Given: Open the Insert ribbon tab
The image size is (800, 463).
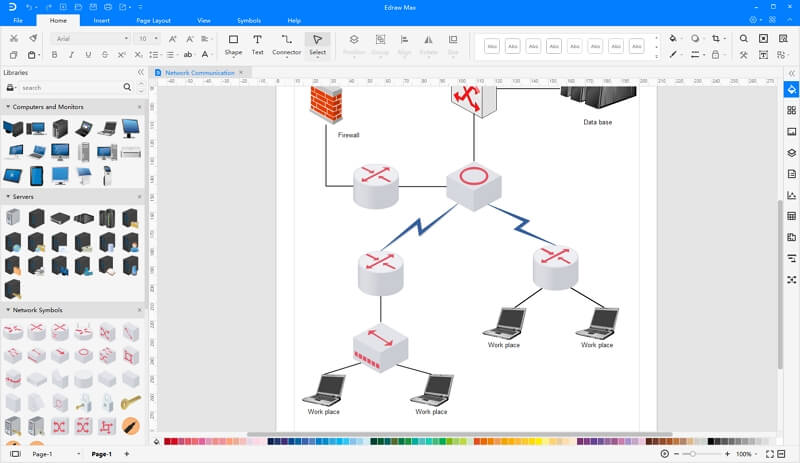Looking at the screenshot, I should click(x=102, y=20).
